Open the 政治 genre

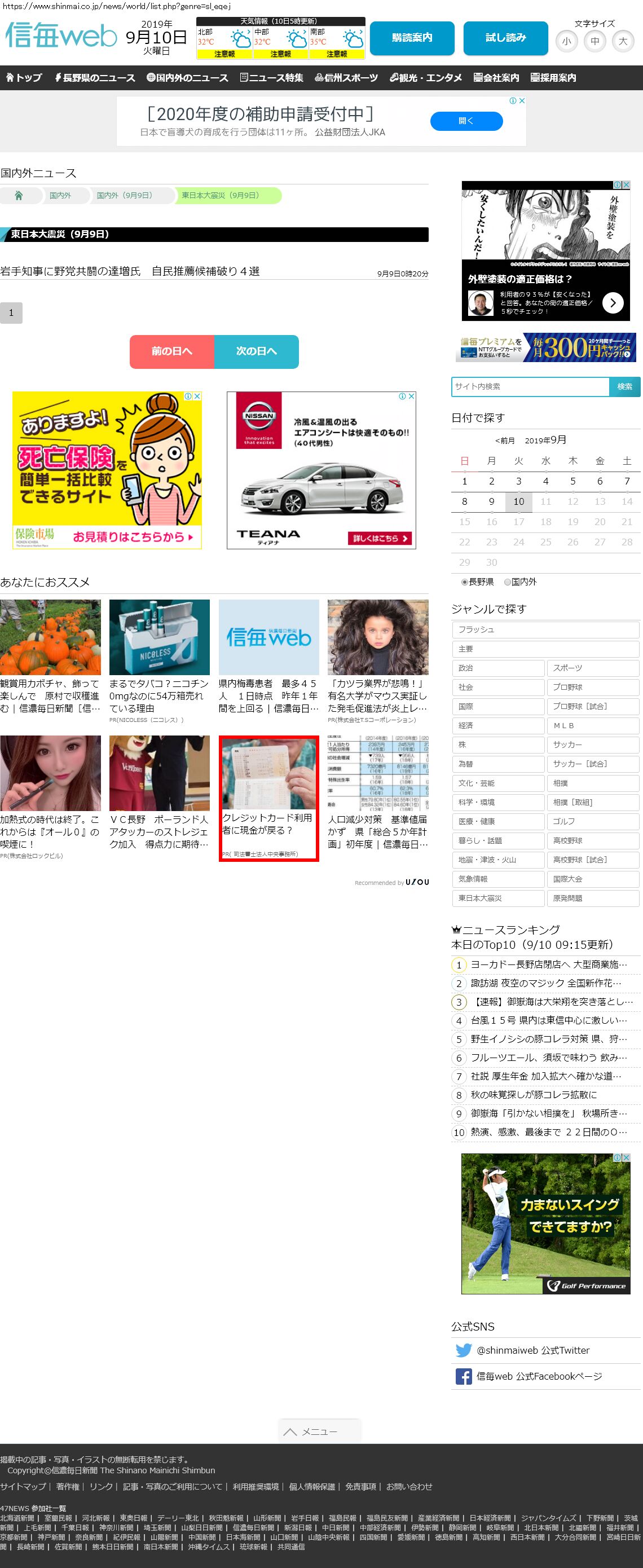click(x=498, y=668)
